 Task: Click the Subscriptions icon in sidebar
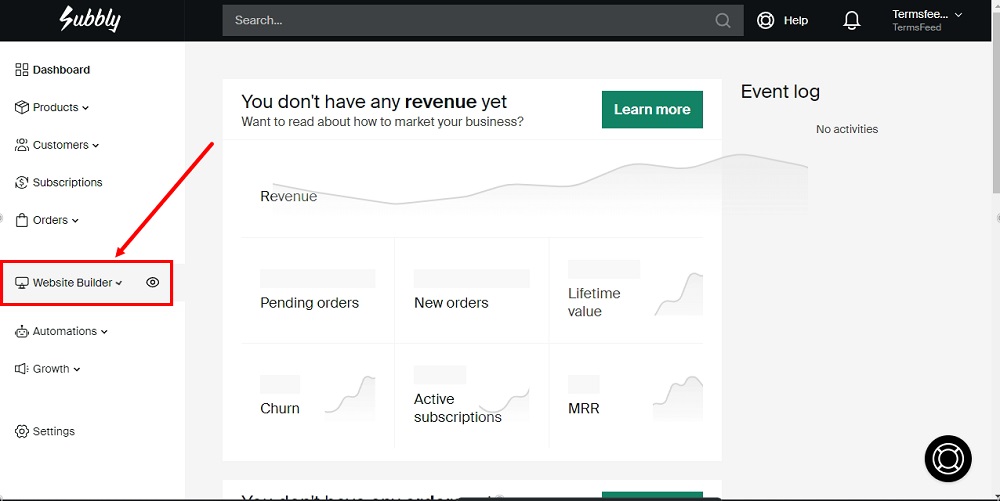[x=22, y=183]
